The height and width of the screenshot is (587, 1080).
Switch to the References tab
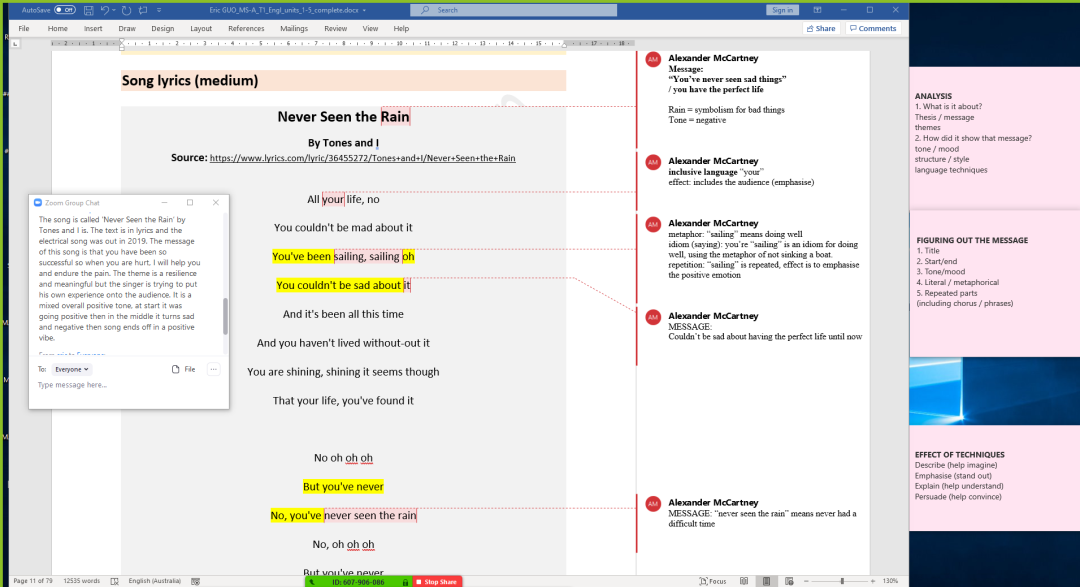[246, 28]
